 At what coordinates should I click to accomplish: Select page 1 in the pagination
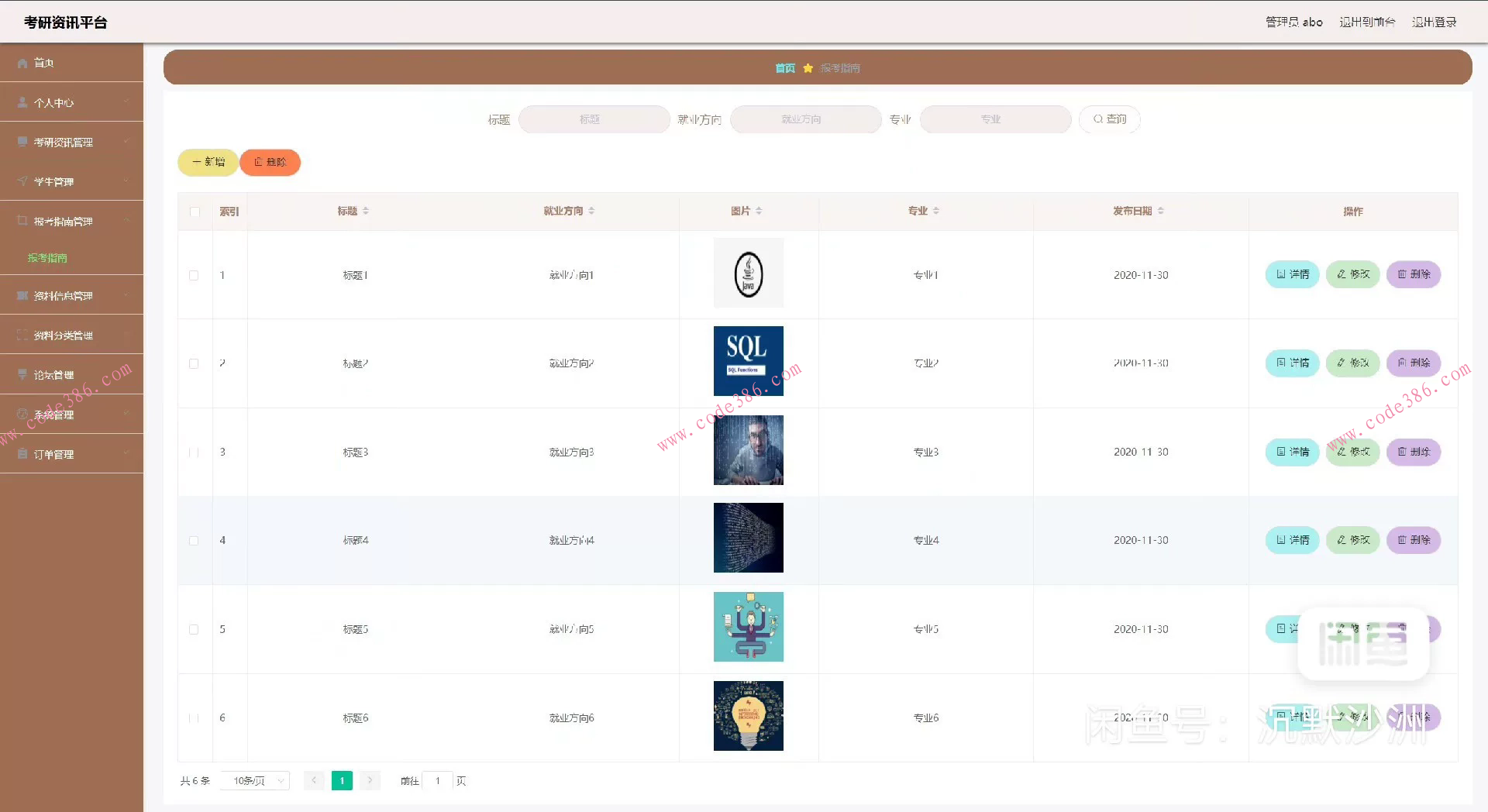tap(342, 780)
